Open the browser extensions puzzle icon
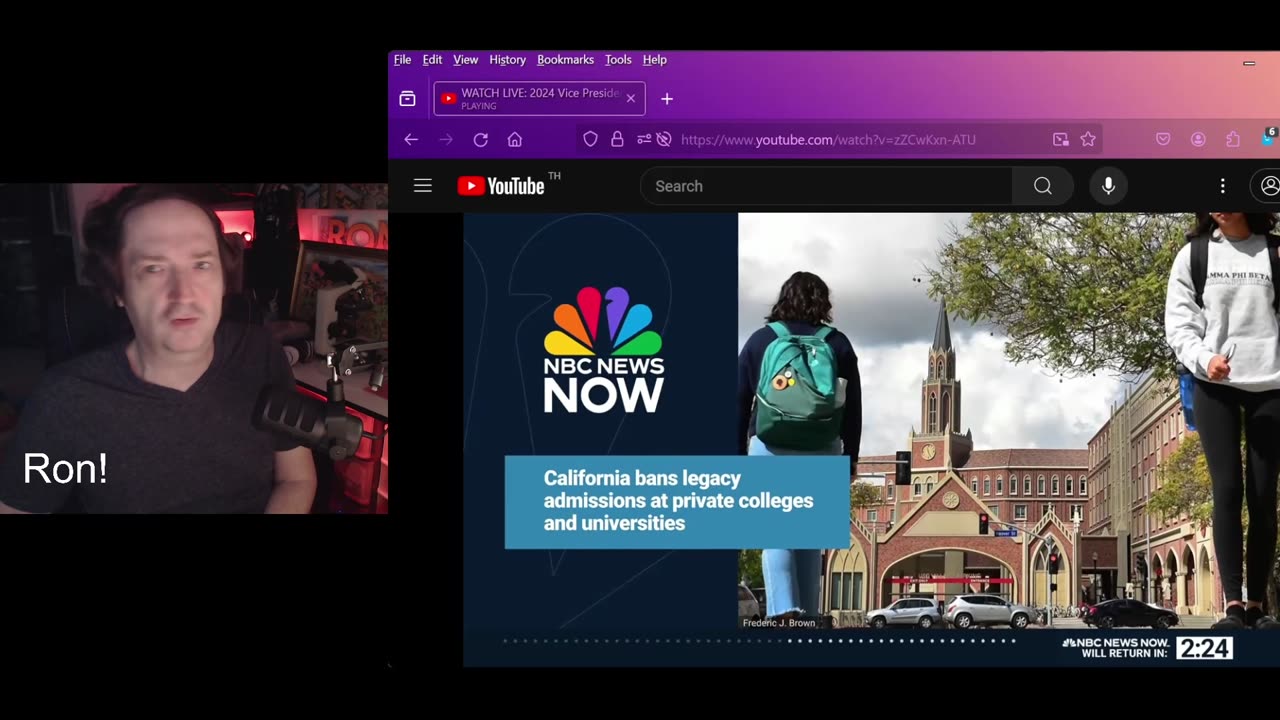 [x=1233, y=140]
